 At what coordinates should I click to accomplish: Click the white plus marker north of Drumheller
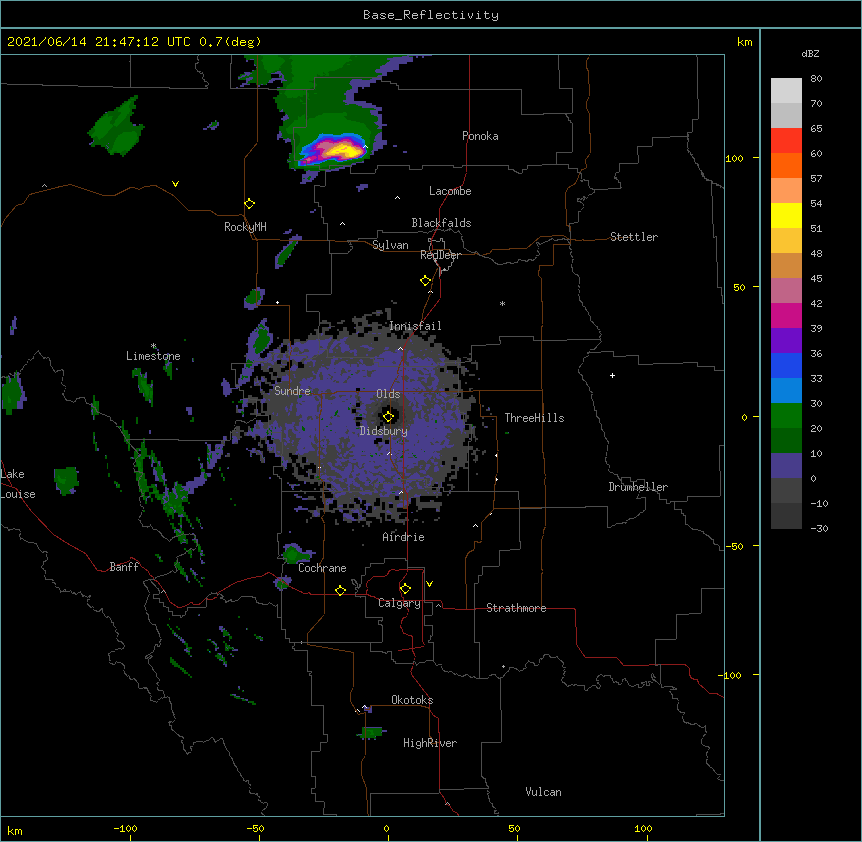pos(612,375)
